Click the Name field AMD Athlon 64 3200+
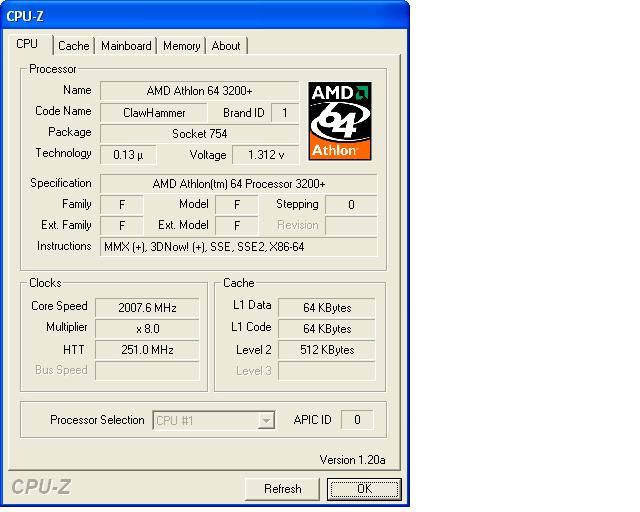The width and height of the screenshot is (640, 512). [200, 91]
